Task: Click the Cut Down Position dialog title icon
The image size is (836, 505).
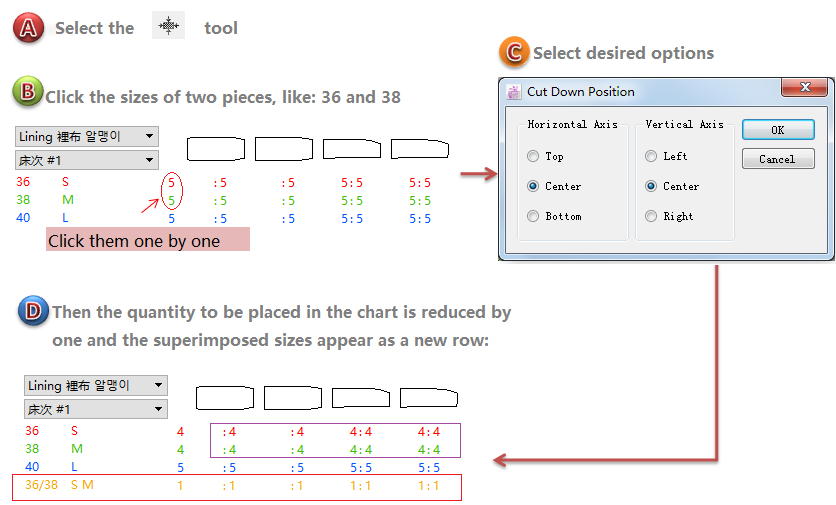Action: pyautogui.click(x=514, y=92)
